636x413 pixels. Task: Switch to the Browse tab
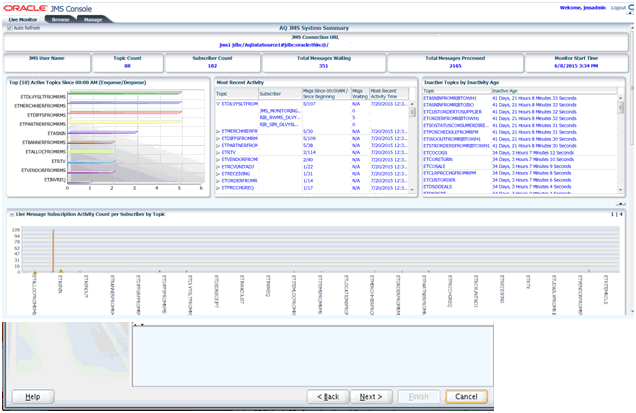tap(61, 18)
